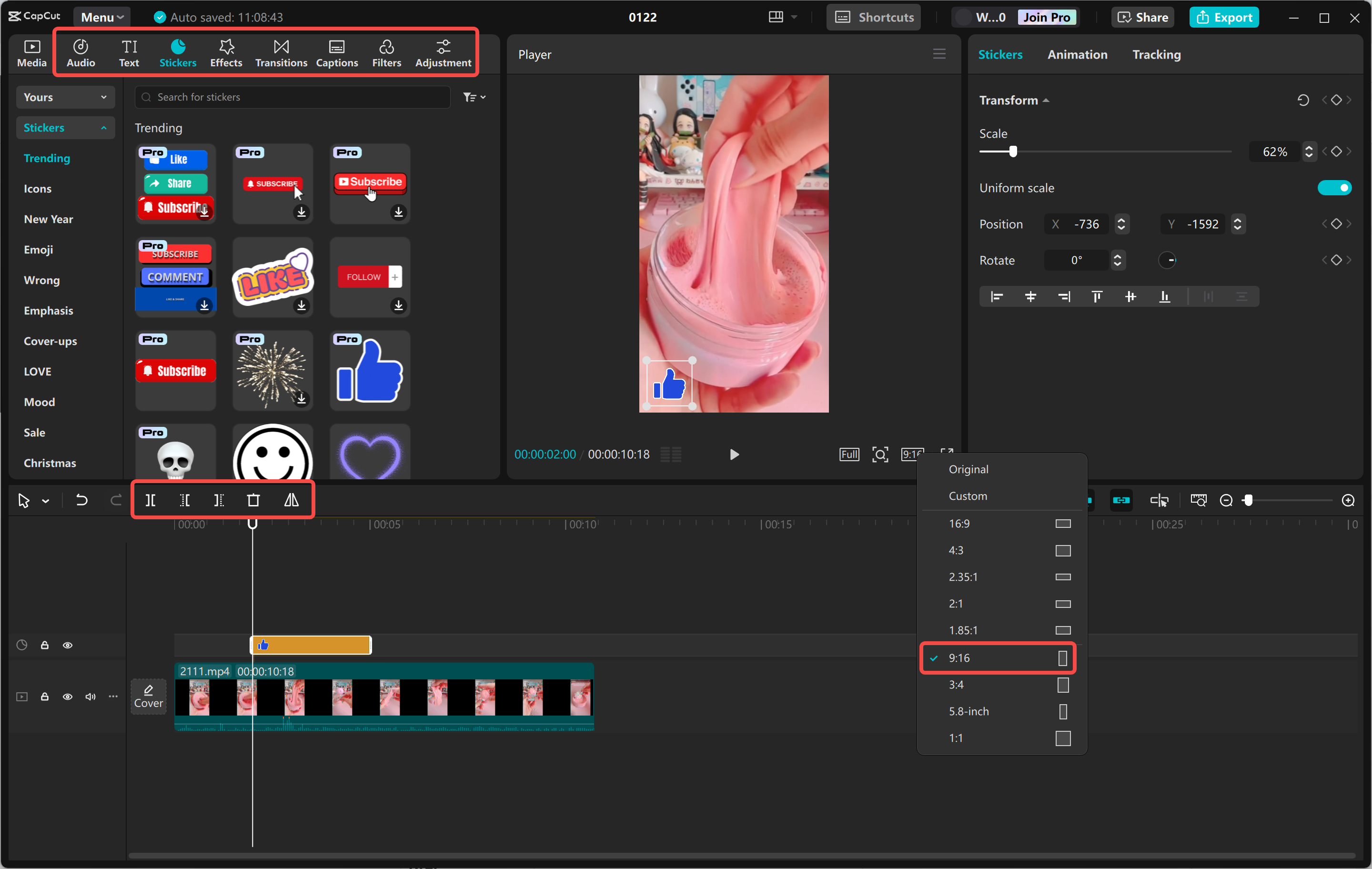Mirror the selected sticker
This screenshot has height=869, width=1372.
pyautogui.click(x=291, y=500)
